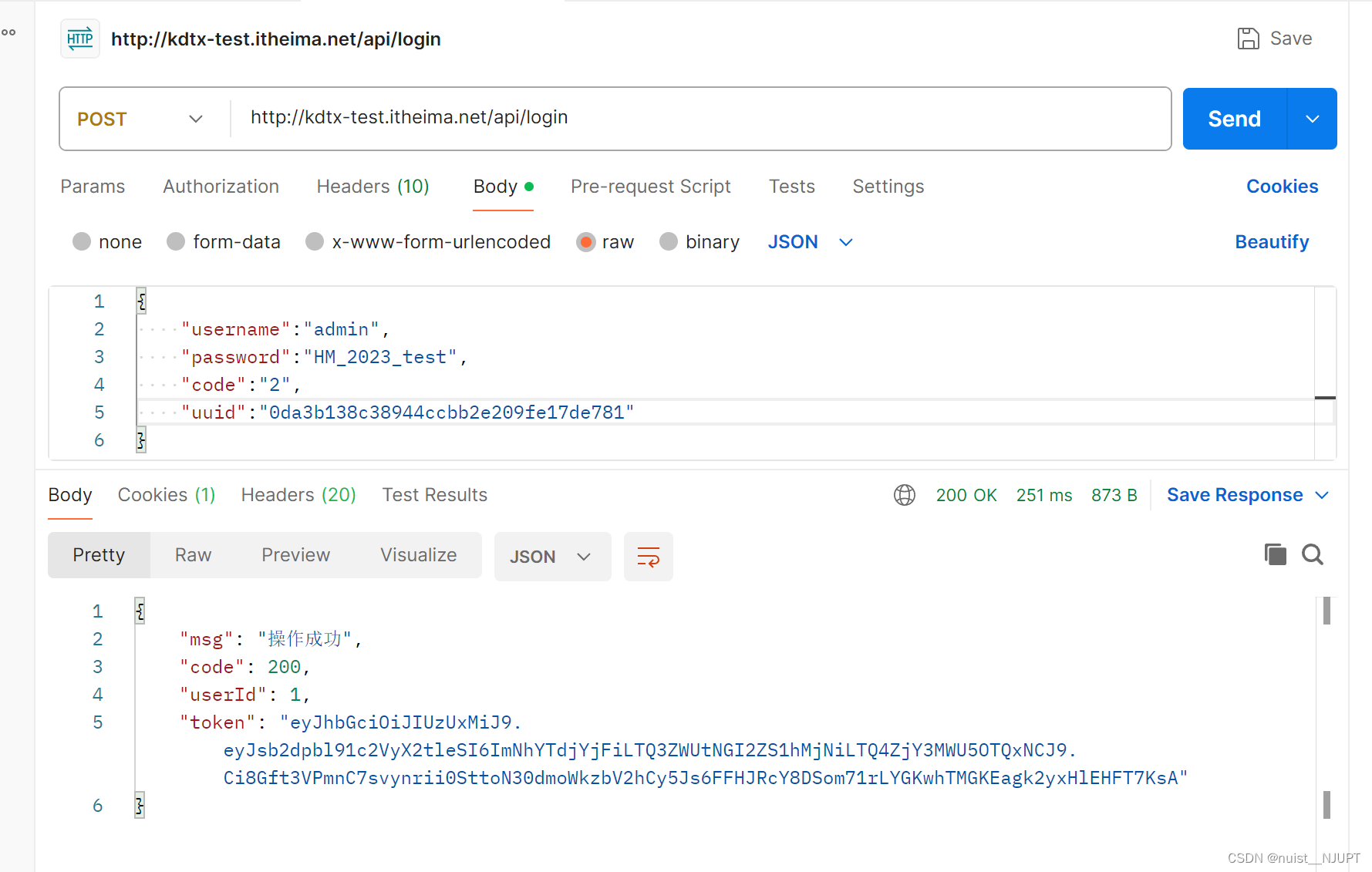This screenshot has height=872, width=1372.
Task: Click the Save floppy disk icon
Action: (1248, 39)
